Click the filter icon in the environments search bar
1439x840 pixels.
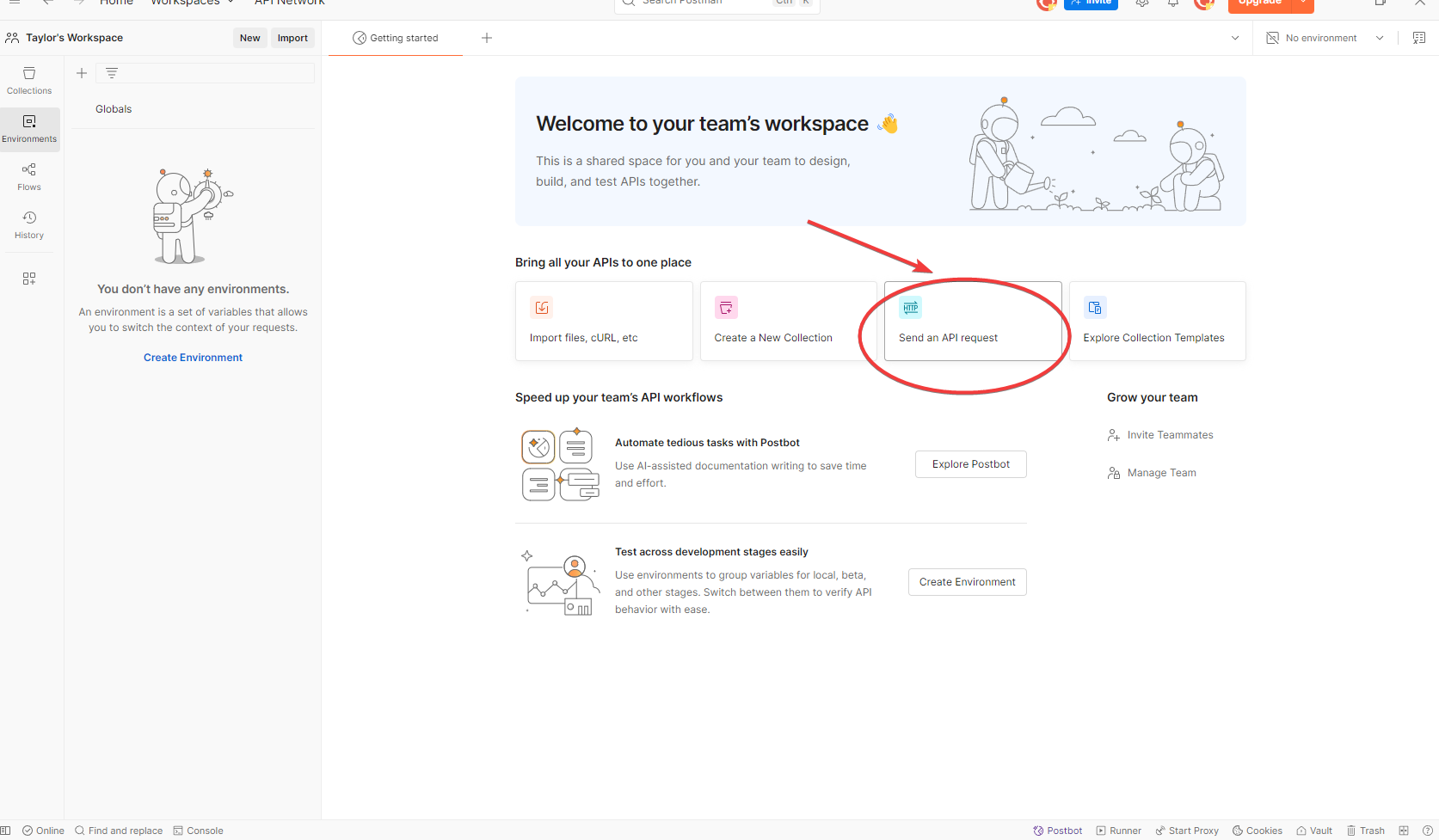pyautogui.click(x=112, y=73)
